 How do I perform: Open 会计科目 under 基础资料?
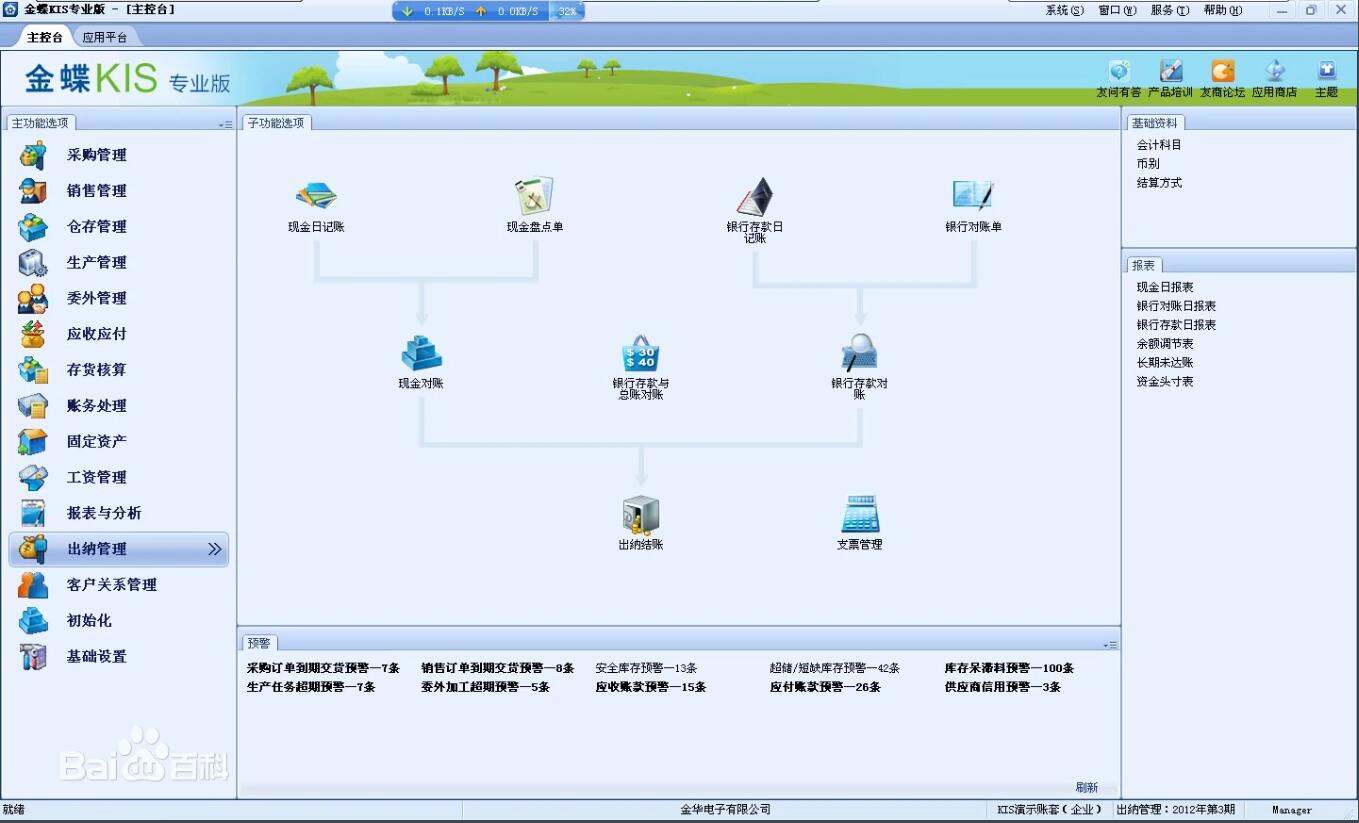(1159, 145)
